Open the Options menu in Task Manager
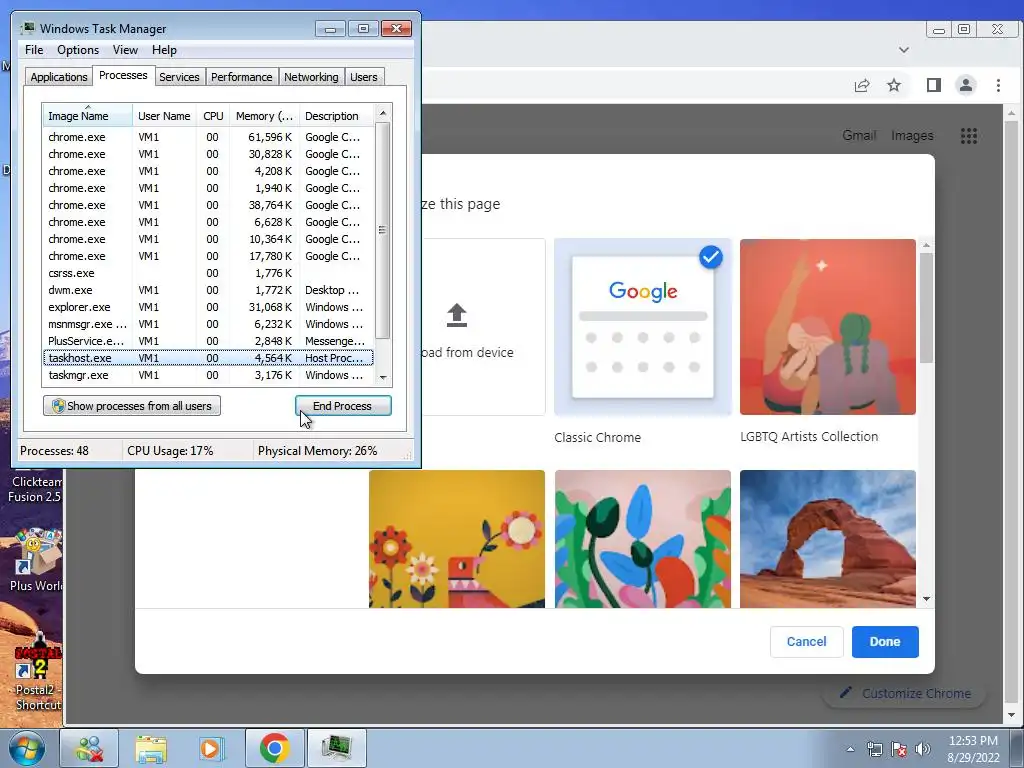Viewport: 1024px width, 768px height. tap(78, 50)
